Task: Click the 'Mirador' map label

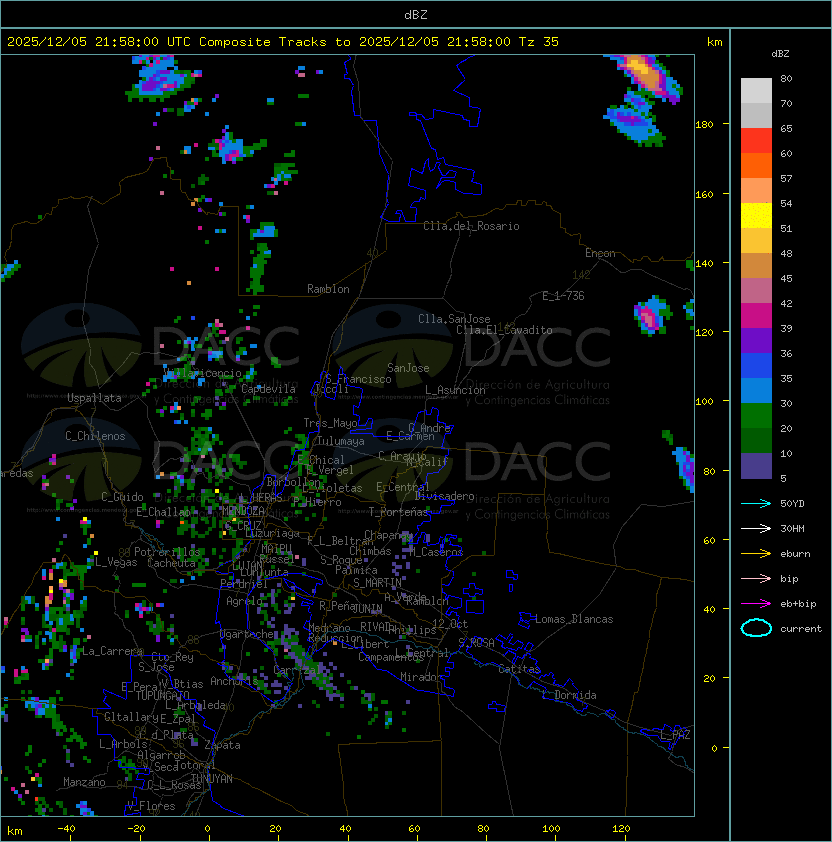Action: [x=422, y=677]
